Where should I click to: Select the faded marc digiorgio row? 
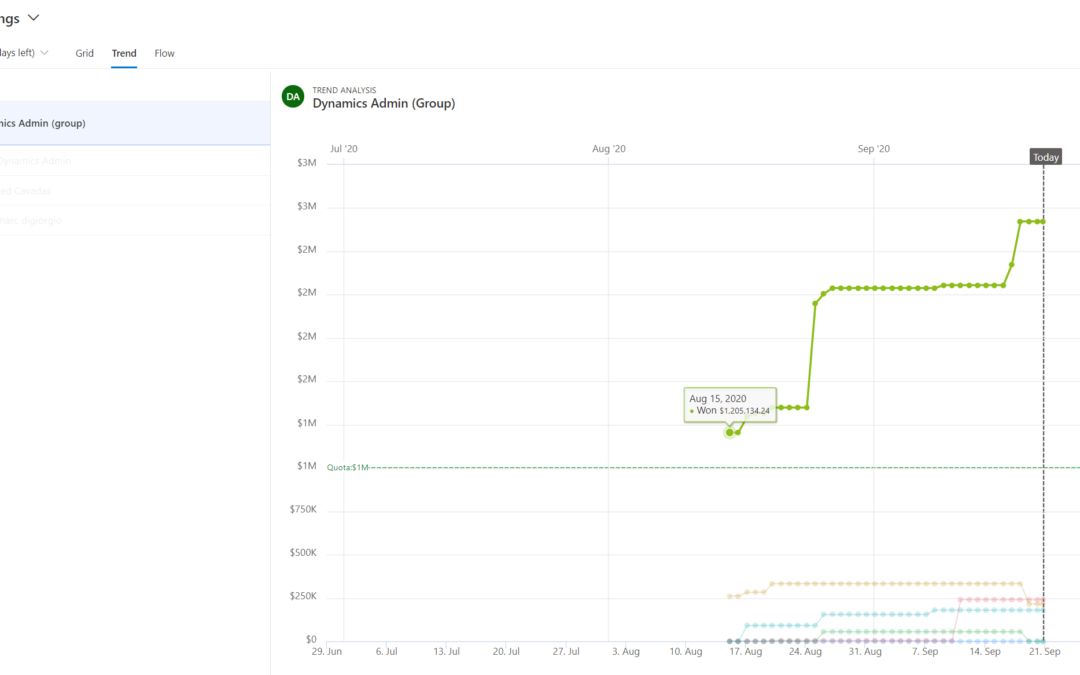point(135,220)
